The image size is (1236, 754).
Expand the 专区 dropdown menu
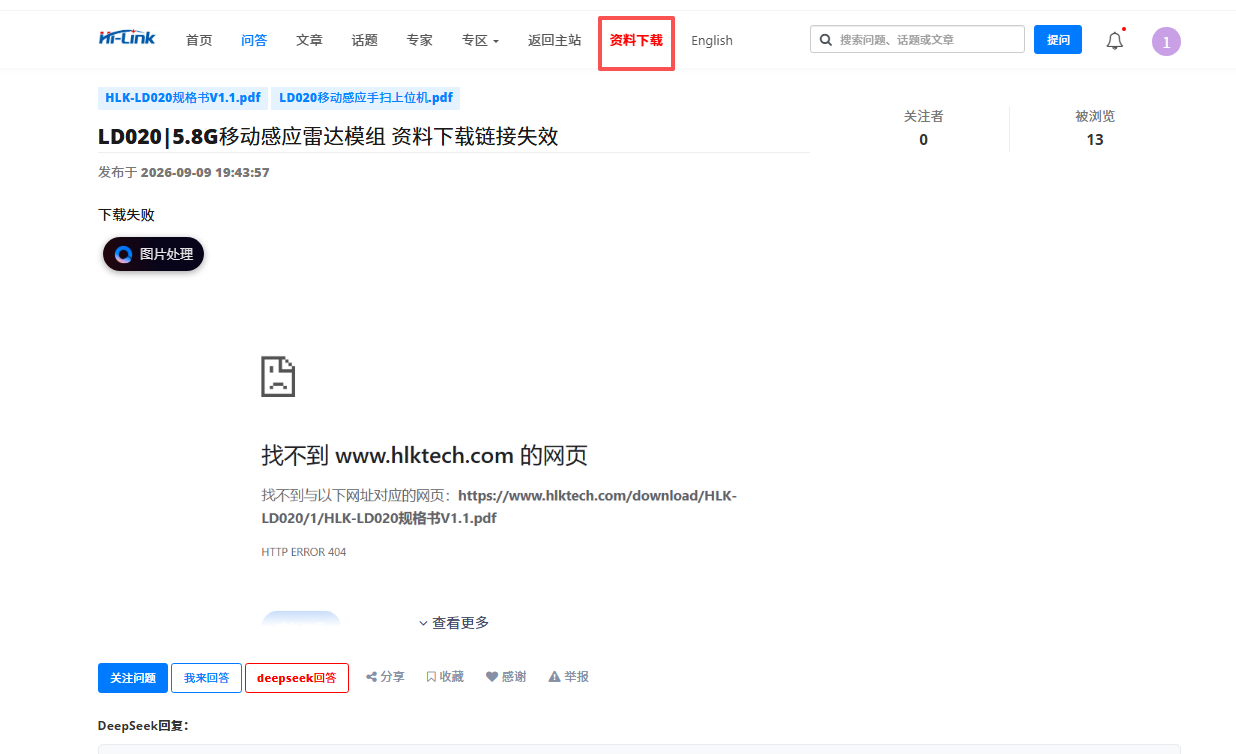tap(480, 41)
